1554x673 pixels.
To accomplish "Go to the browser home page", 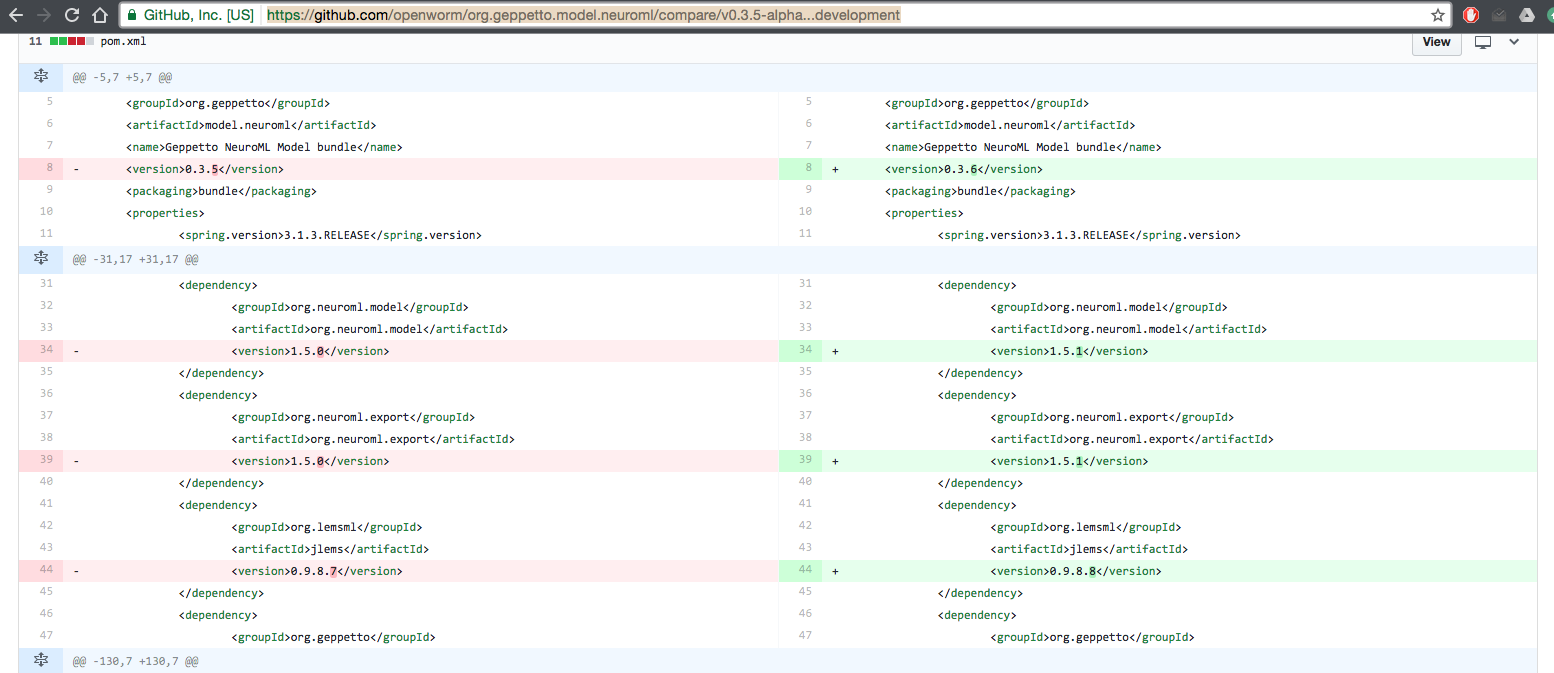I will [99, 15].
